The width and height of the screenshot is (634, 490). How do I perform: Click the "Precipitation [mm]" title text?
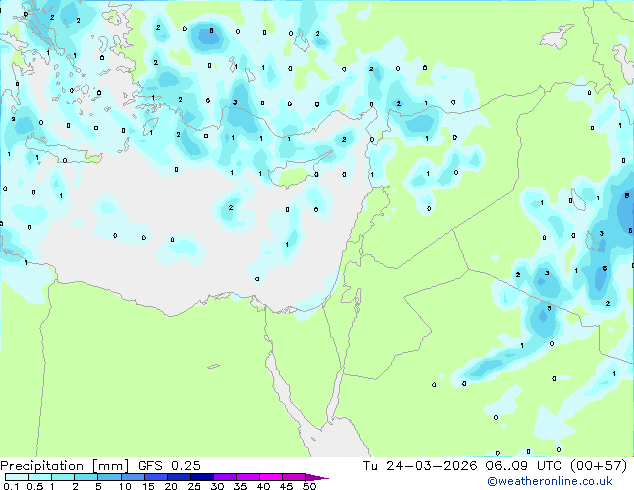click(x=65, y=466)
